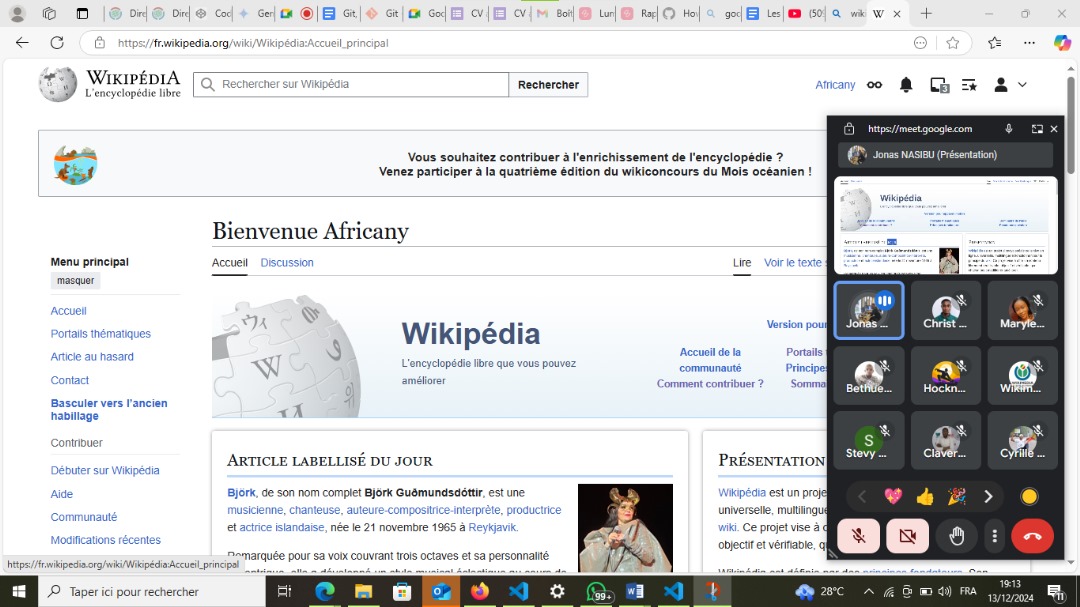Toggle microphone in Meet mini window
The width and height of the screenshot is (1080, 607).
(858, 536)
